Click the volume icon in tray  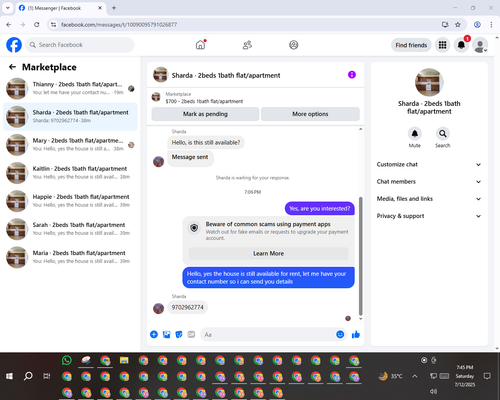click(x=433, y=391)
